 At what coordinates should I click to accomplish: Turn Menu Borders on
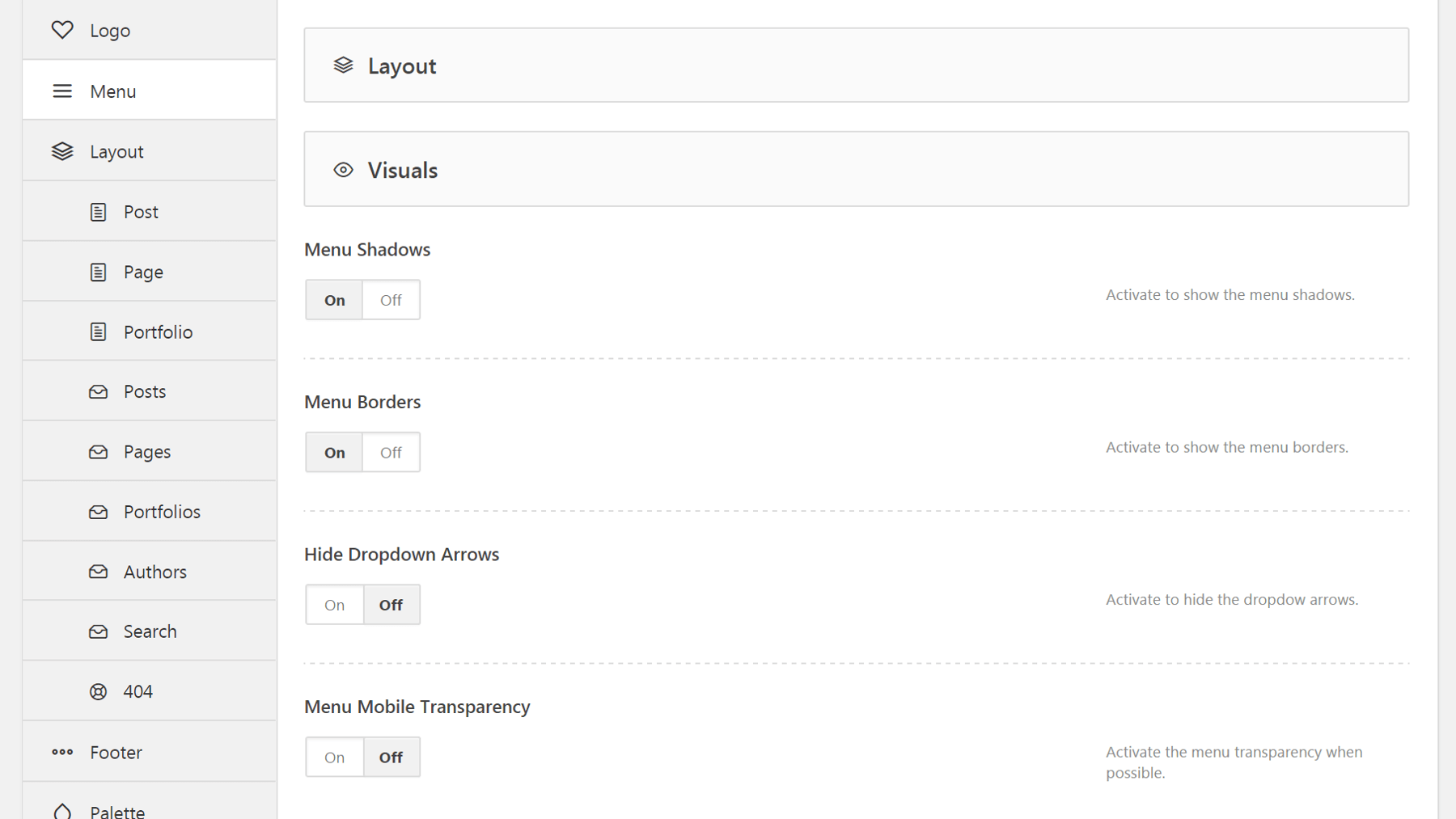click(334, 452)
